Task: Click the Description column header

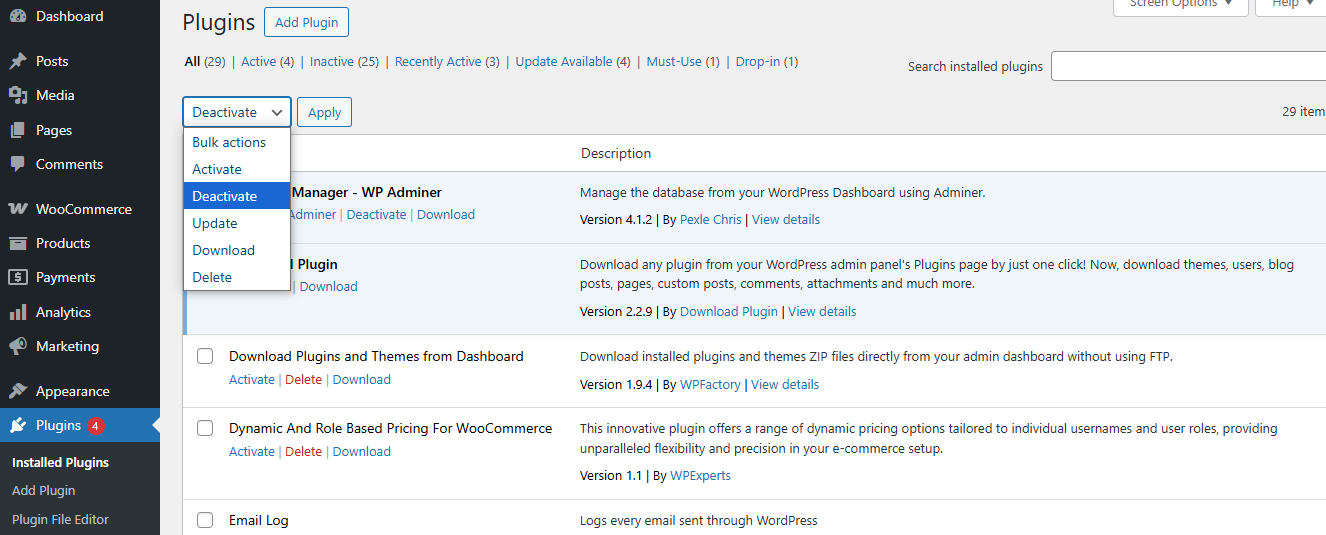Action: pos(616,153)
